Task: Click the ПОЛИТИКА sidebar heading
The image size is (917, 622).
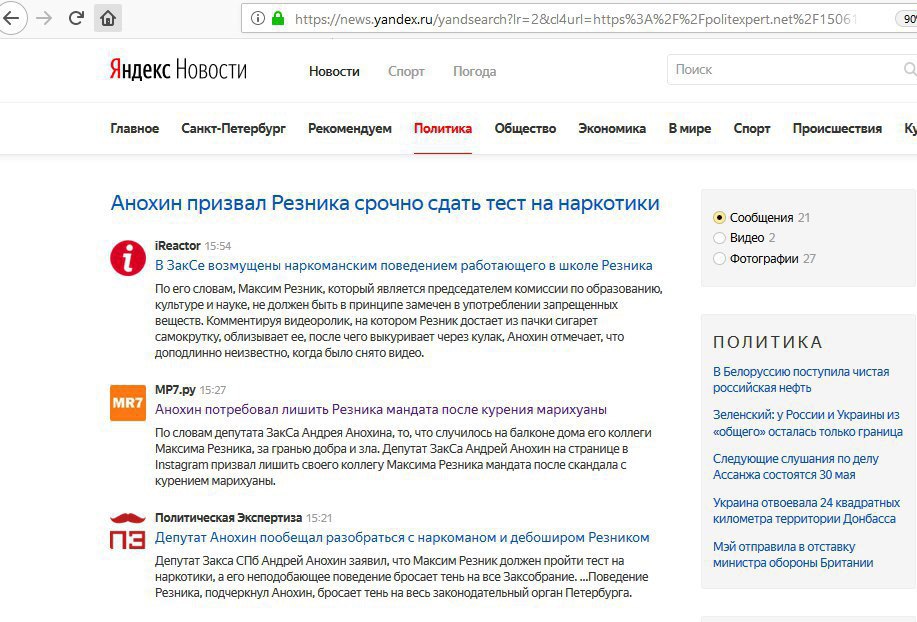Action: coord(768,342)
